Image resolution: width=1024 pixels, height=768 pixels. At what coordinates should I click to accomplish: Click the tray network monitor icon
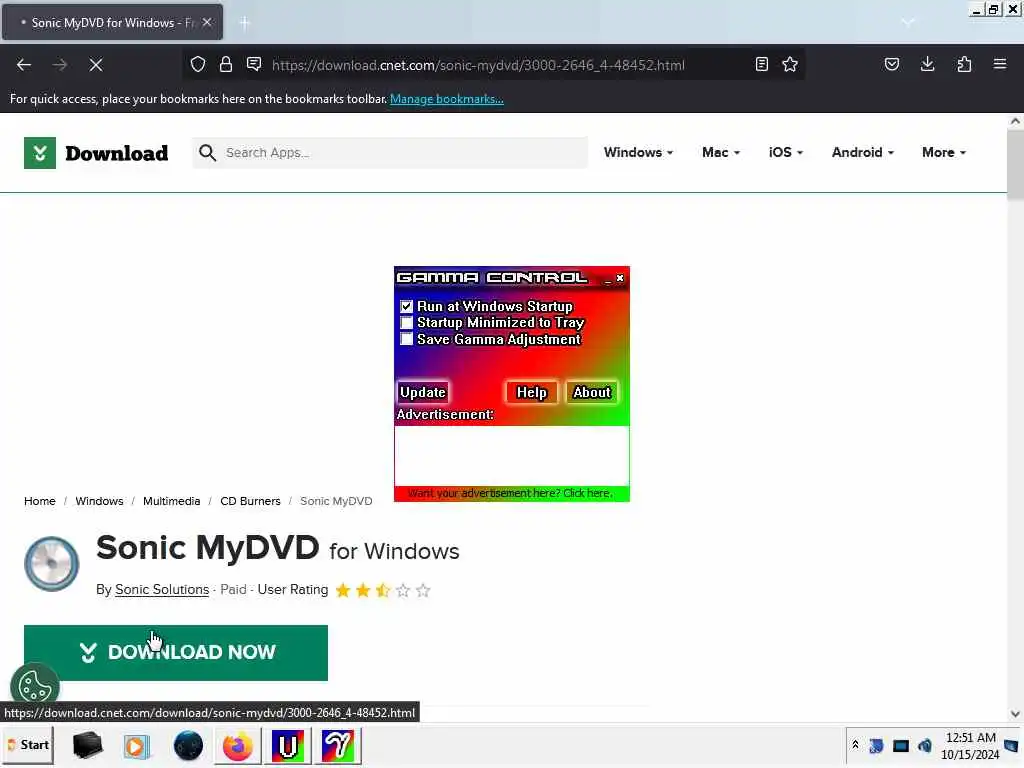(x=901, y=745)
